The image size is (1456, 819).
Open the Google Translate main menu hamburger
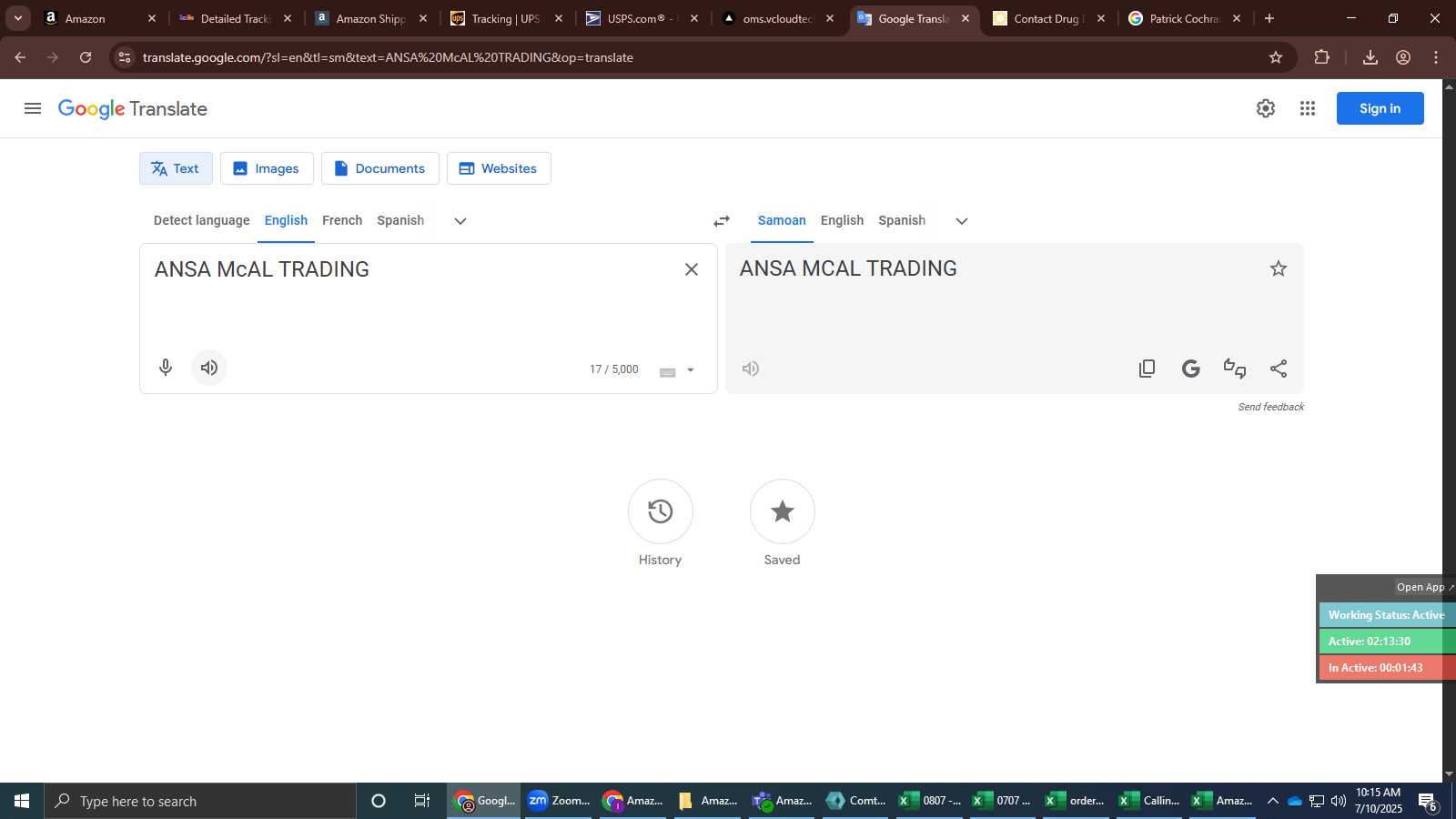(x=33, y=108)
